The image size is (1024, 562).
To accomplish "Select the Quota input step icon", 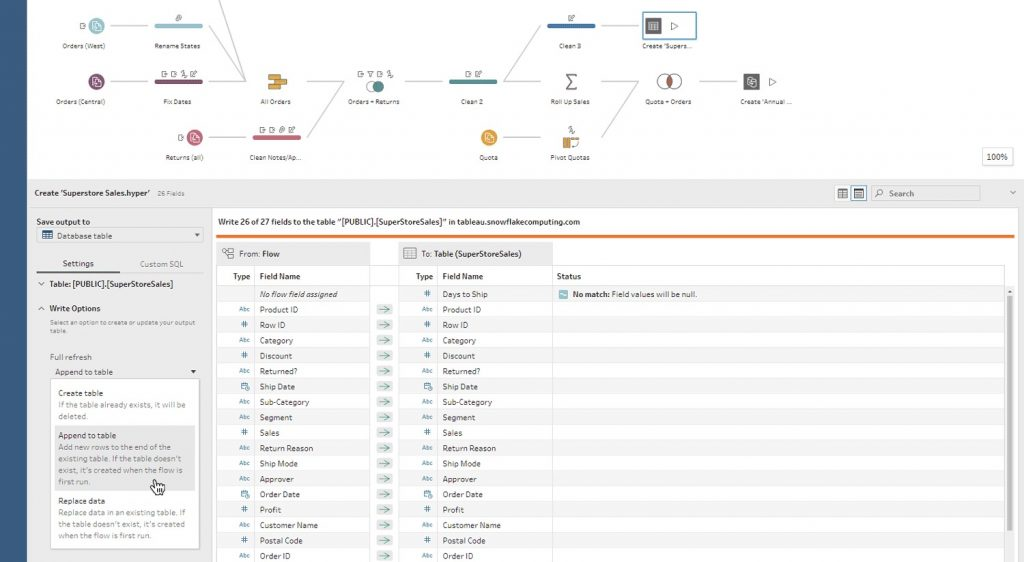I will pyautogui.click(x=489, y=137).
